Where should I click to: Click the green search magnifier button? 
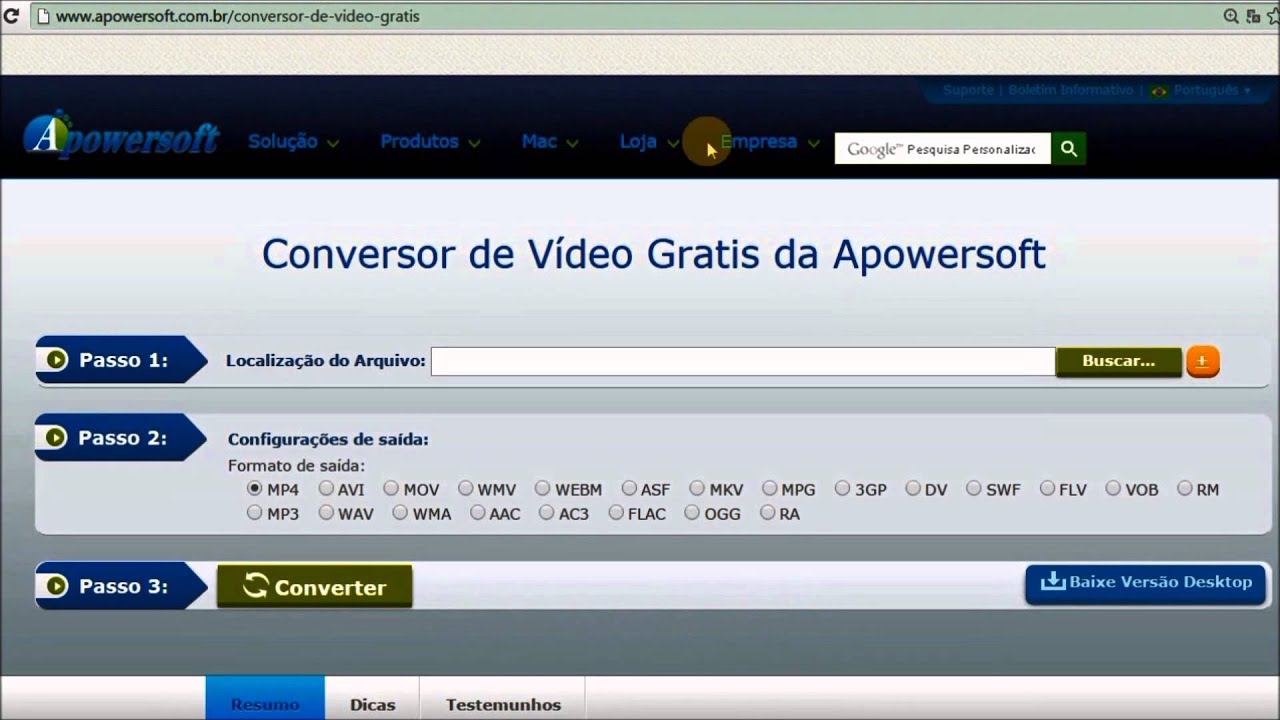1069,149
